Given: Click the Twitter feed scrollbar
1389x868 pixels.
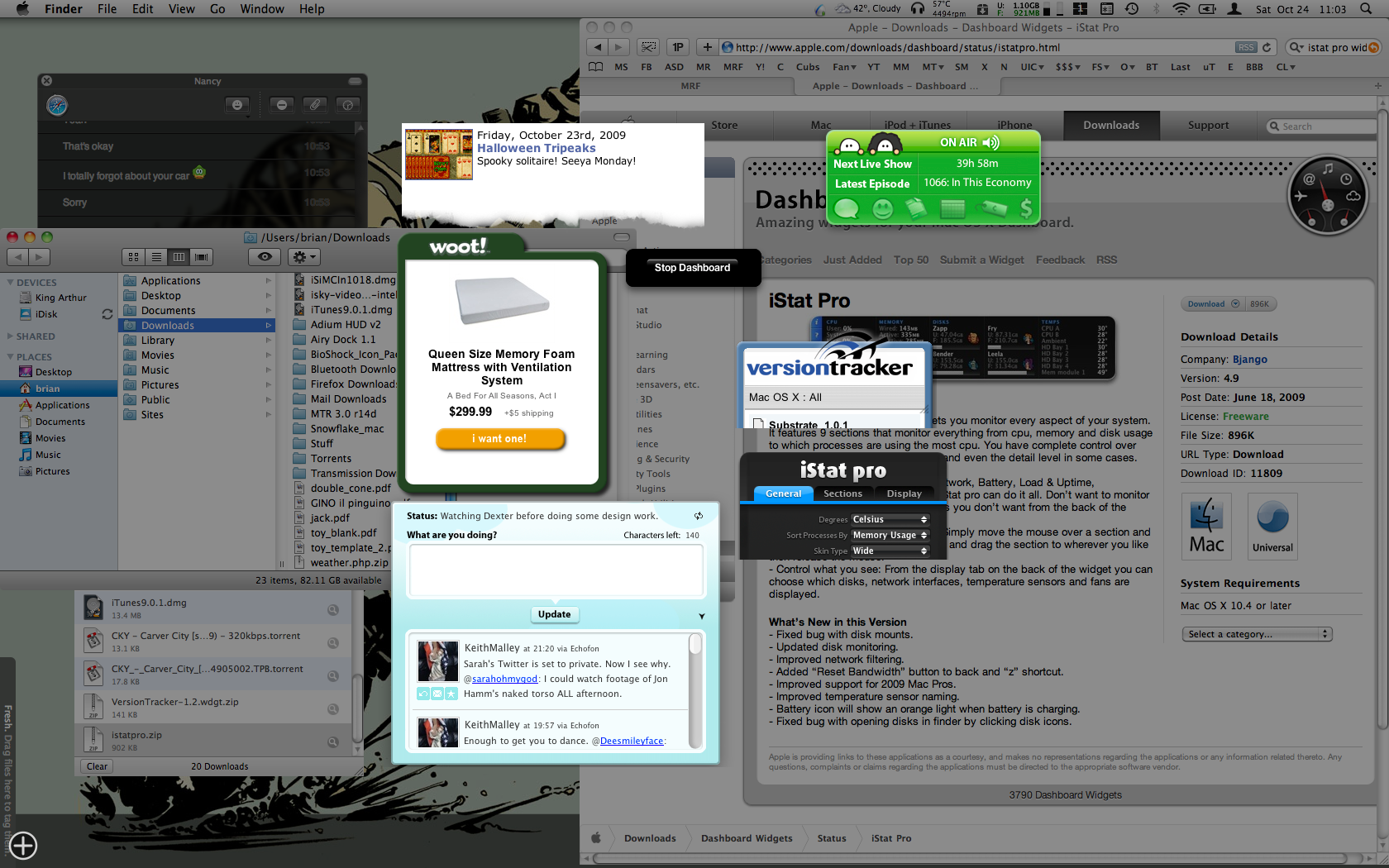Looking at the screenshot, I should 695,691.
